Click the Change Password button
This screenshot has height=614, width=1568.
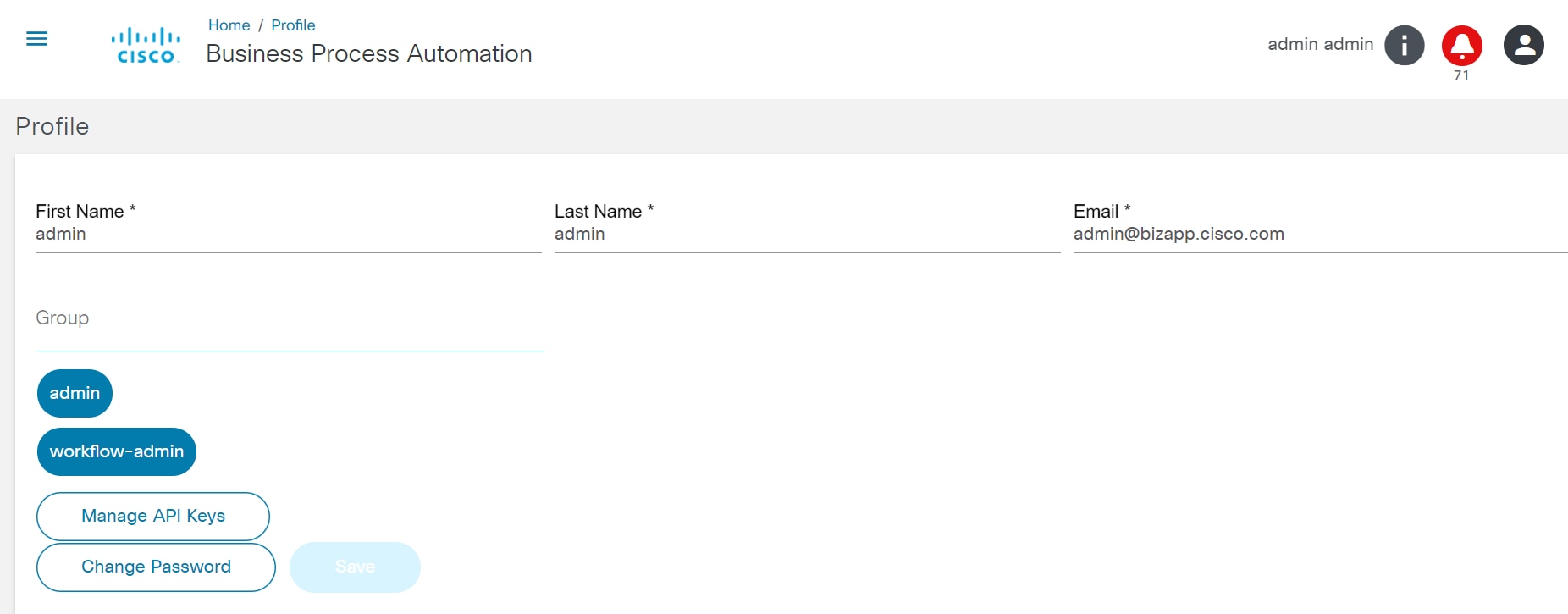[156, 567]
